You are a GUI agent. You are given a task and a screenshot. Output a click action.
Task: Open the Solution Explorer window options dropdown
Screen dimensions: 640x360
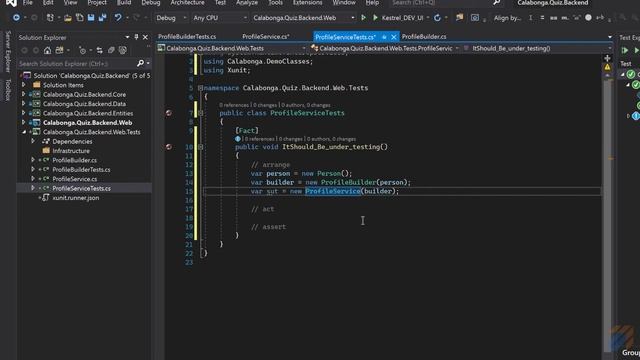coord(127,37)
